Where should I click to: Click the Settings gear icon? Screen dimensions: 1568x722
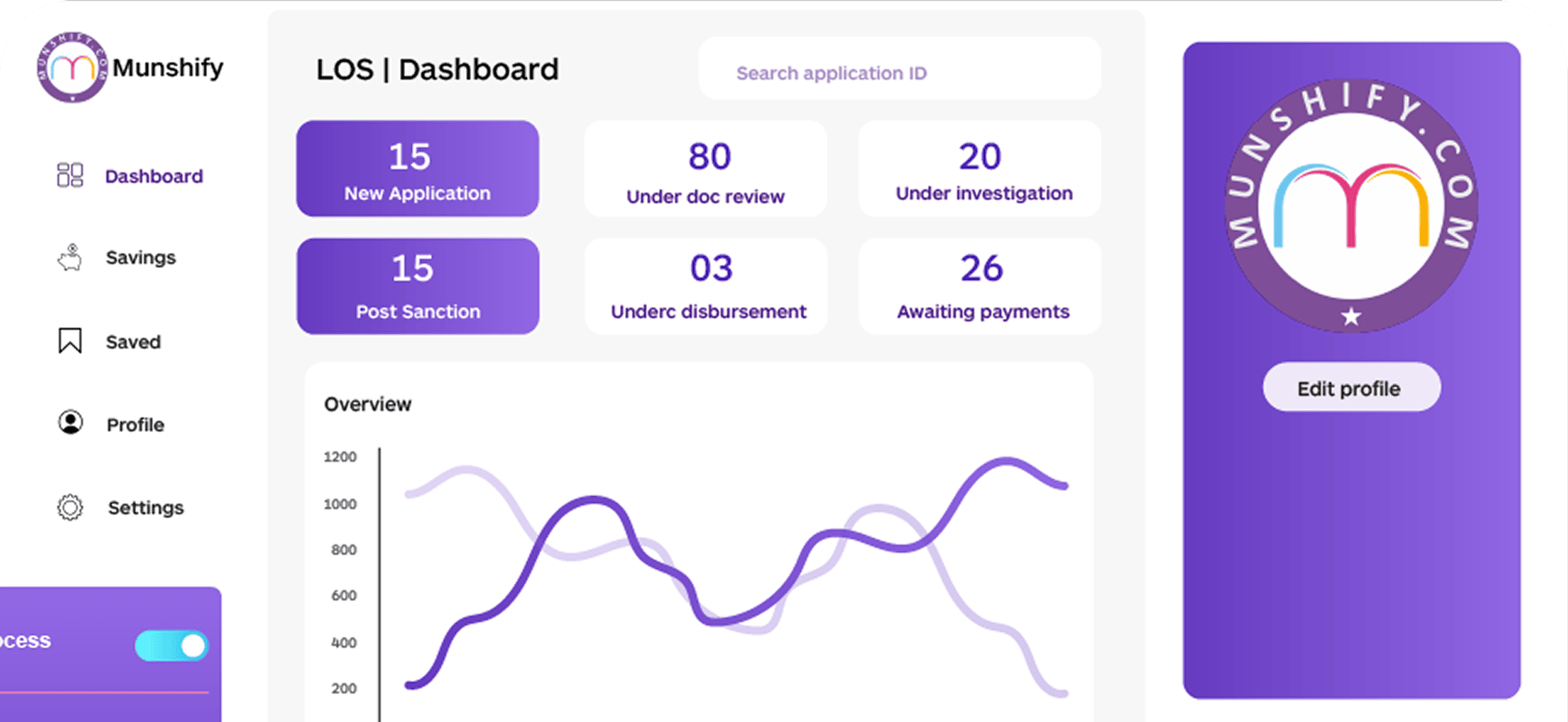click(x=70, y=507)
